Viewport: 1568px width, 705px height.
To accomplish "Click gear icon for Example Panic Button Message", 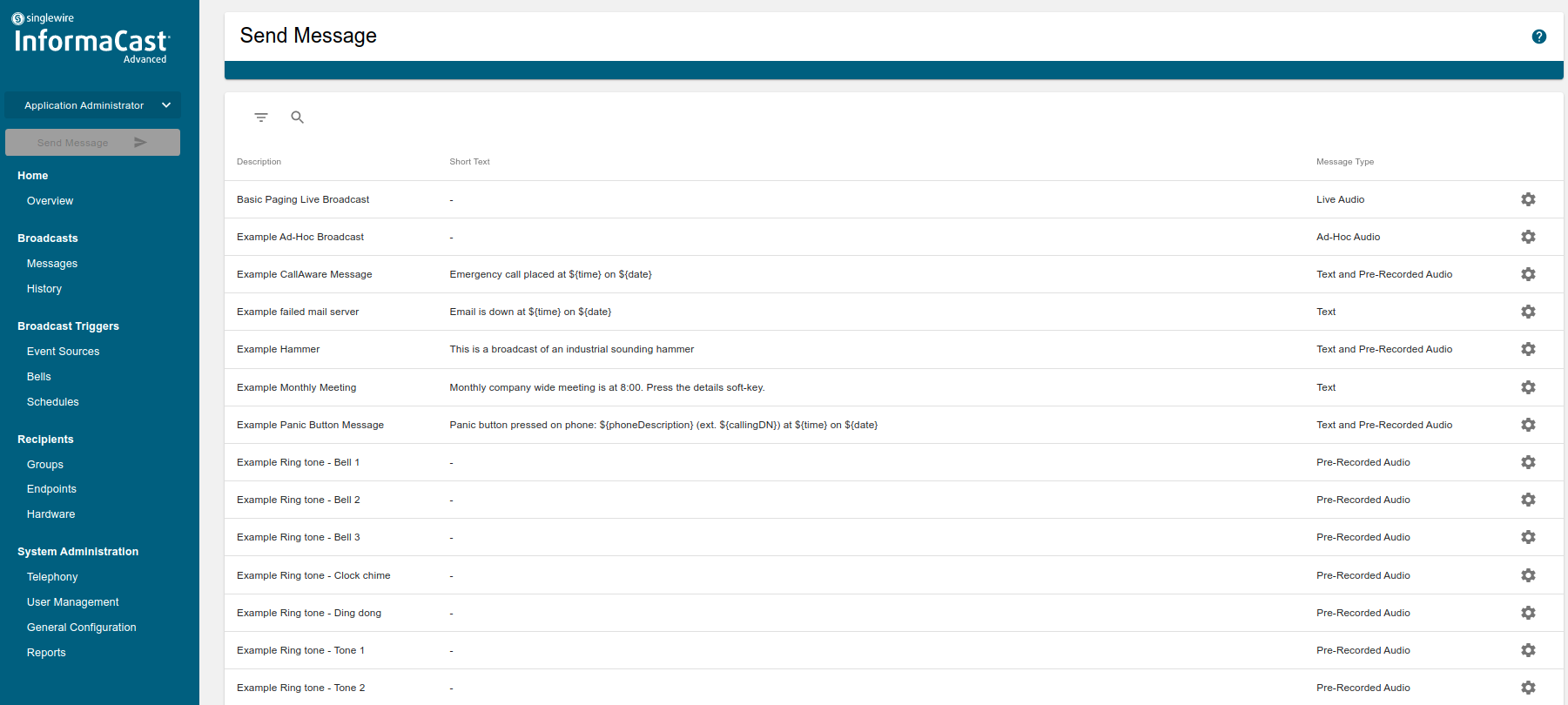I will pos(1527,425).
